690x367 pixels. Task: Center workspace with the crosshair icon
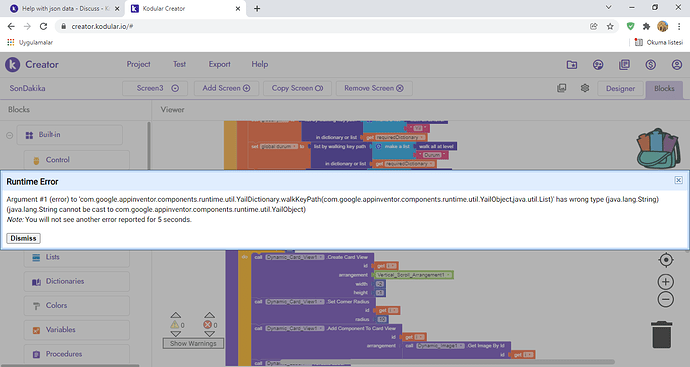[666, 260]
